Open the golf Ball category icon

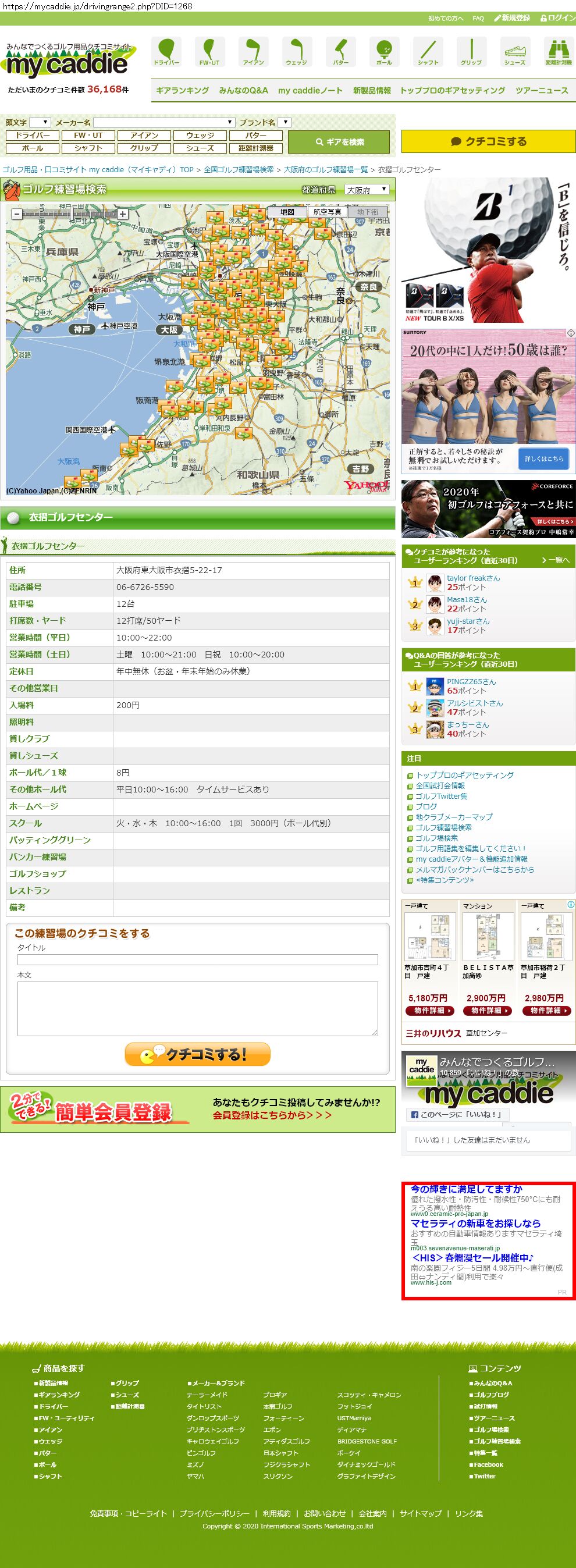coord(384,51)
